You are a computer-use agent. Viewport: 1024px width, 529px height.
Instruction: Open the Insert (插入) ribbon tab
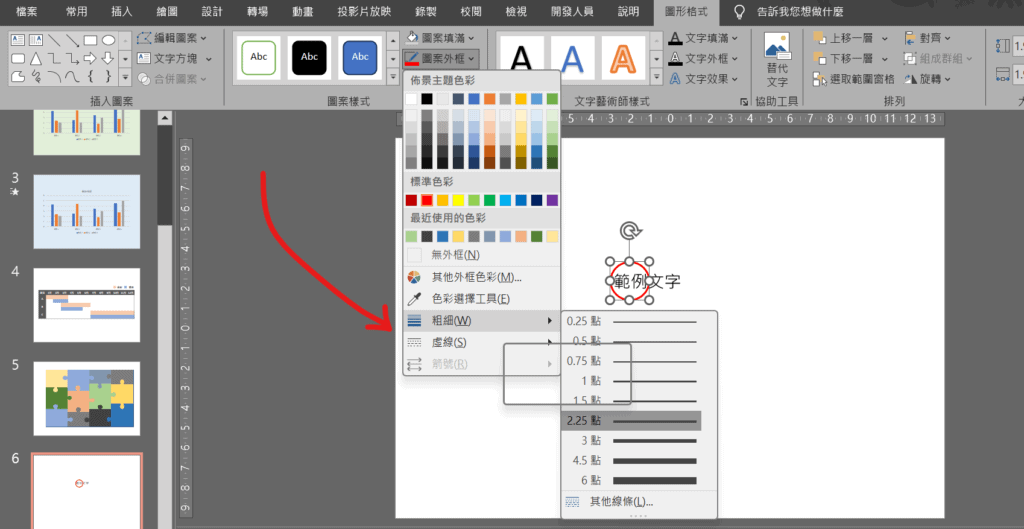(122, 12)
